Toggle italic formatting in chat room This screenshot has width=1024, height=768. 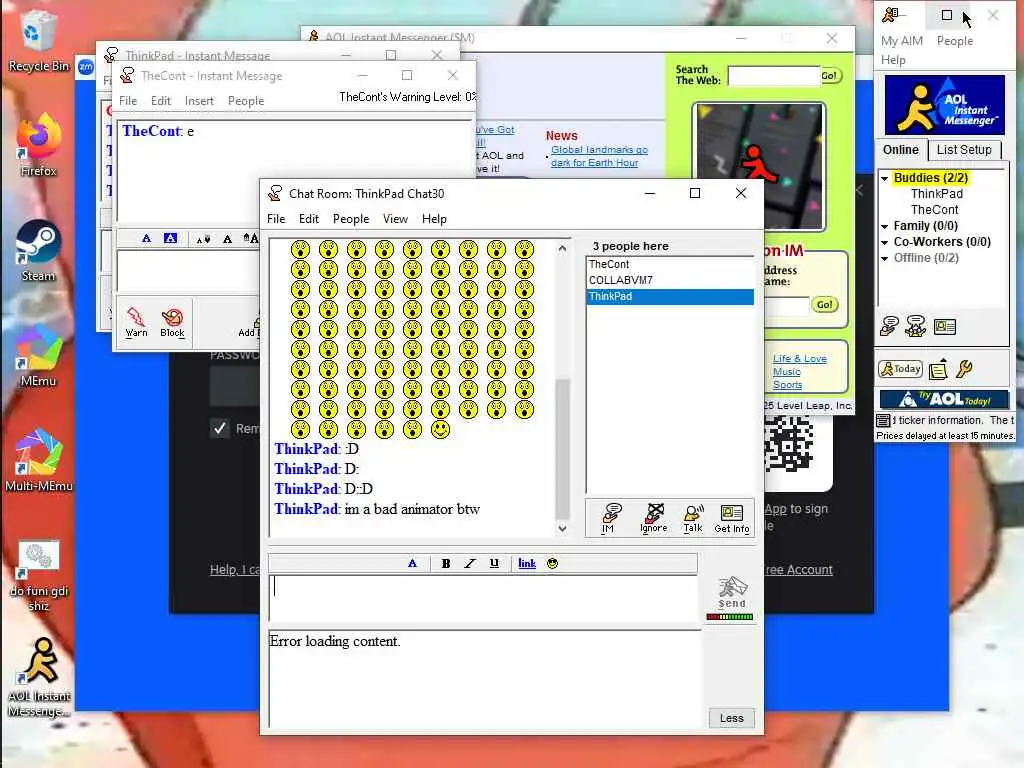pos(470,563)
